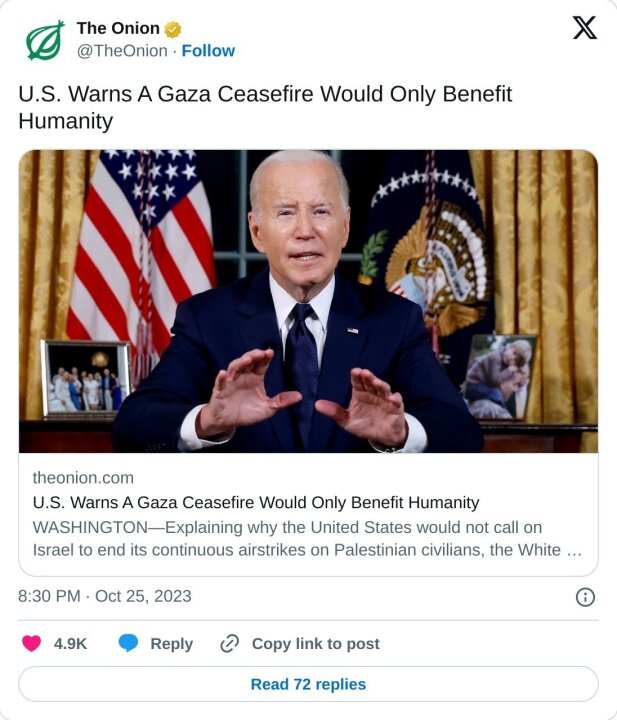This screenshot has width=617, height=720.
Task: Open theonion.com domain link
Action: tap(83, 478)
